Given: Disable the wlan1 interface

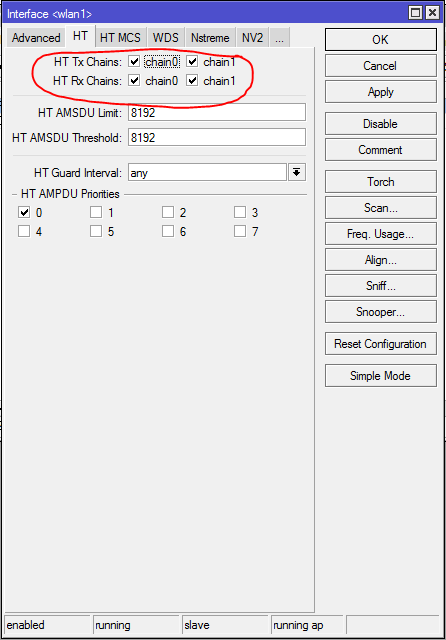Looking at the screenshot, I should (x=381, y=124).
